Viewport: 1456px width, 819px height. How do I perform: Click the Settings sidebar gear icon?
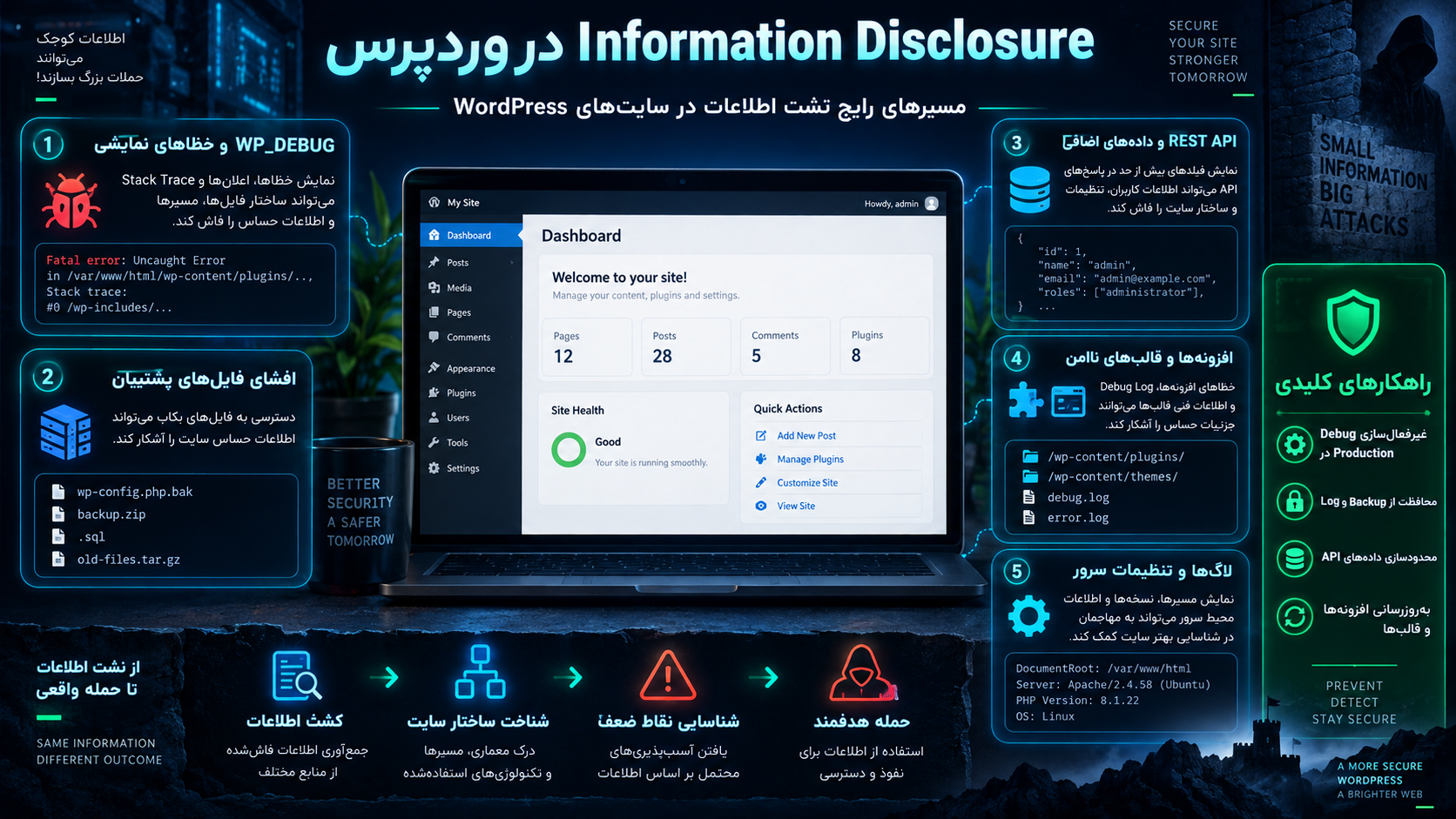pos(434,468)
